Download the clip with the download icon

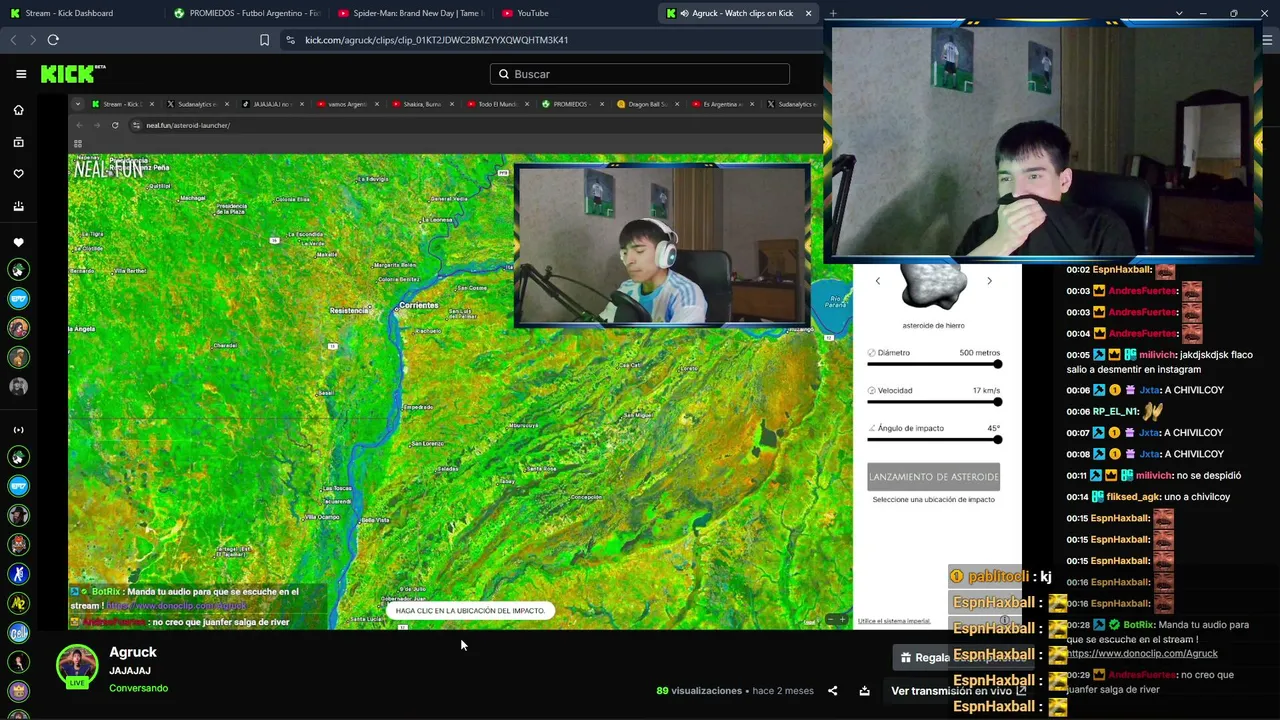pos(864,691)
